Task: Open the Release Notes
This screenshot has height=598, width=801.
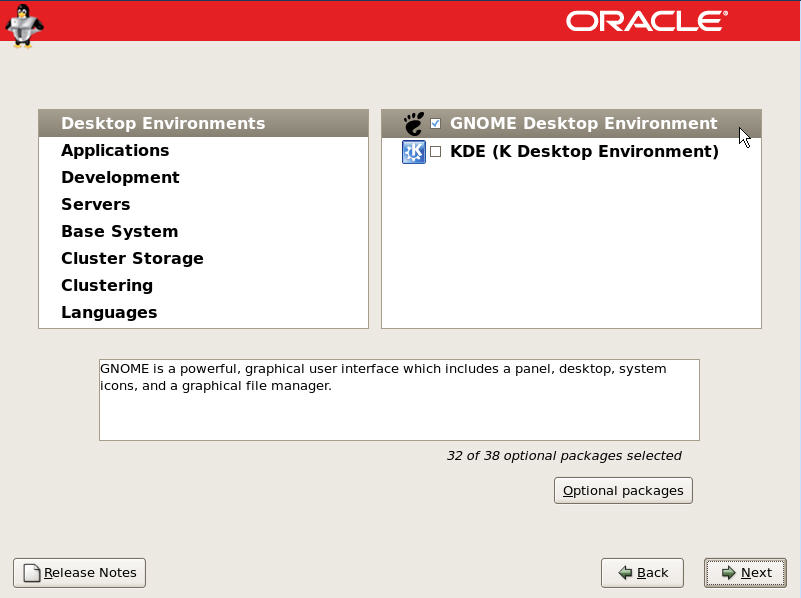Action: [x=79, y=573]
